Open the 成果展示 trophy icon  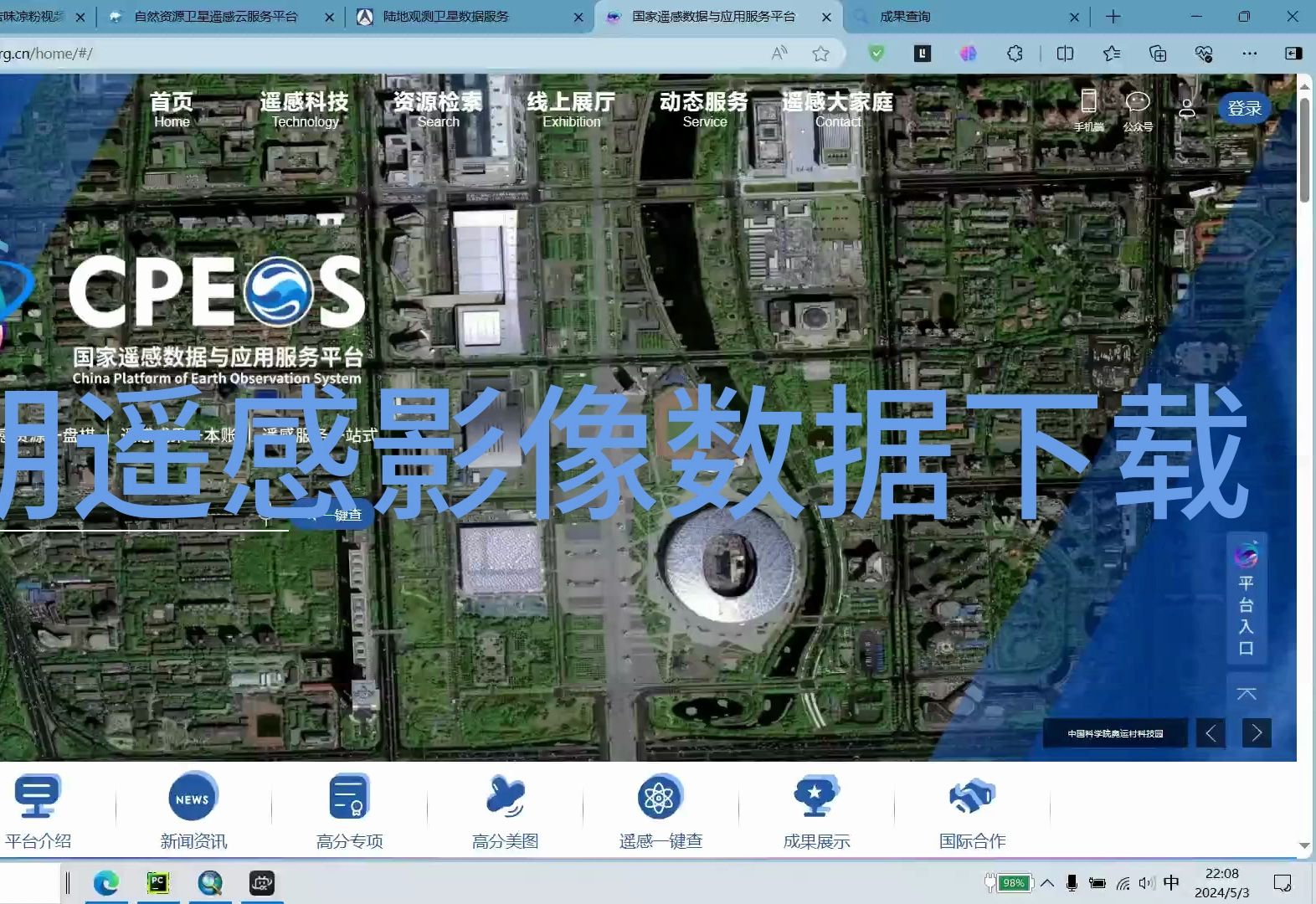816,796
